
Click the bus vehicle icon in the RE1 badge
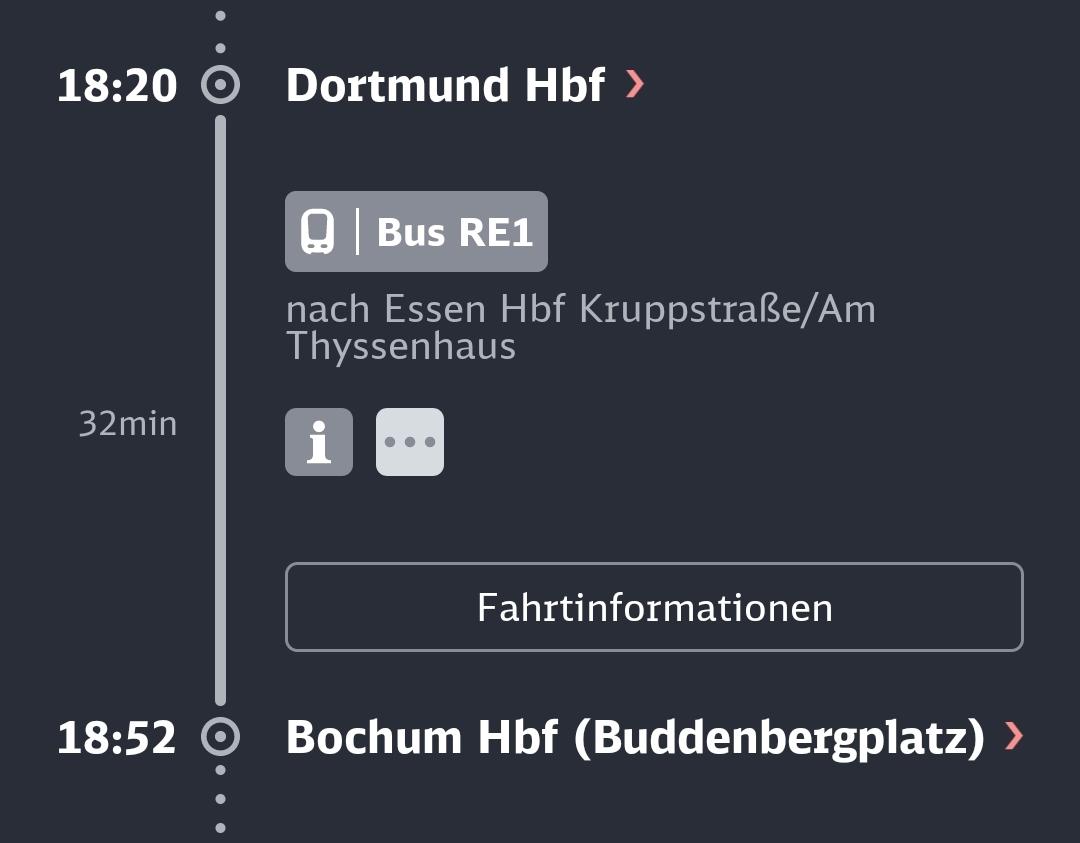pyautogui.click(x=318, y=232)
